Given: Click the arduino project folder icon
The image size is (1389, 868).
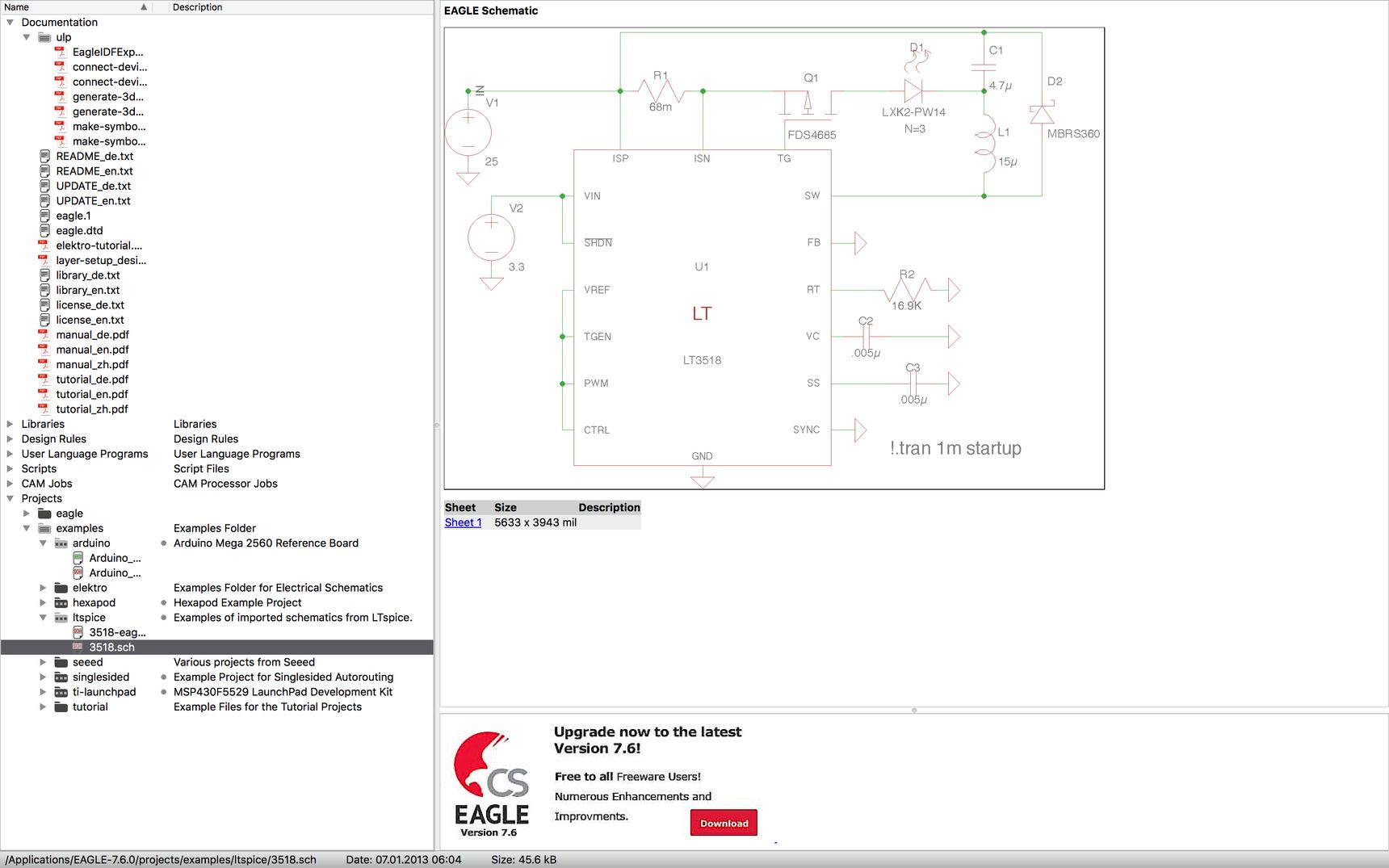Looking at the screenshot, I should pos(61,543).
